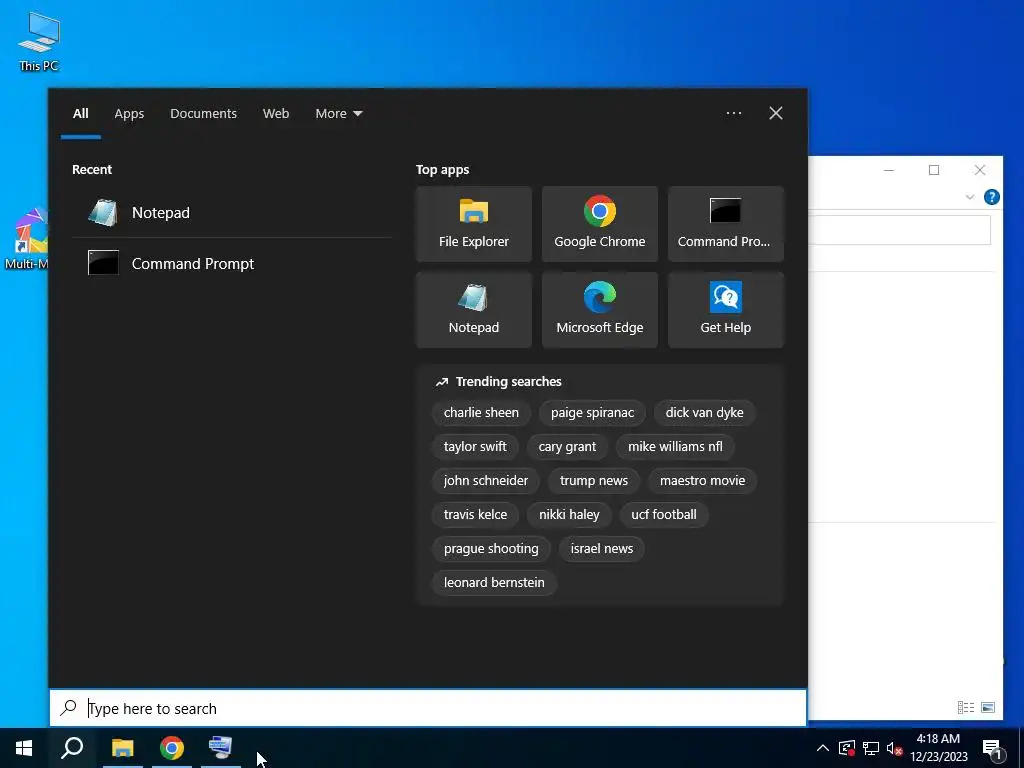Click the muted volume tray icon
The height and width of the screenshot is (768, 1024).
[x=895, y=748]
